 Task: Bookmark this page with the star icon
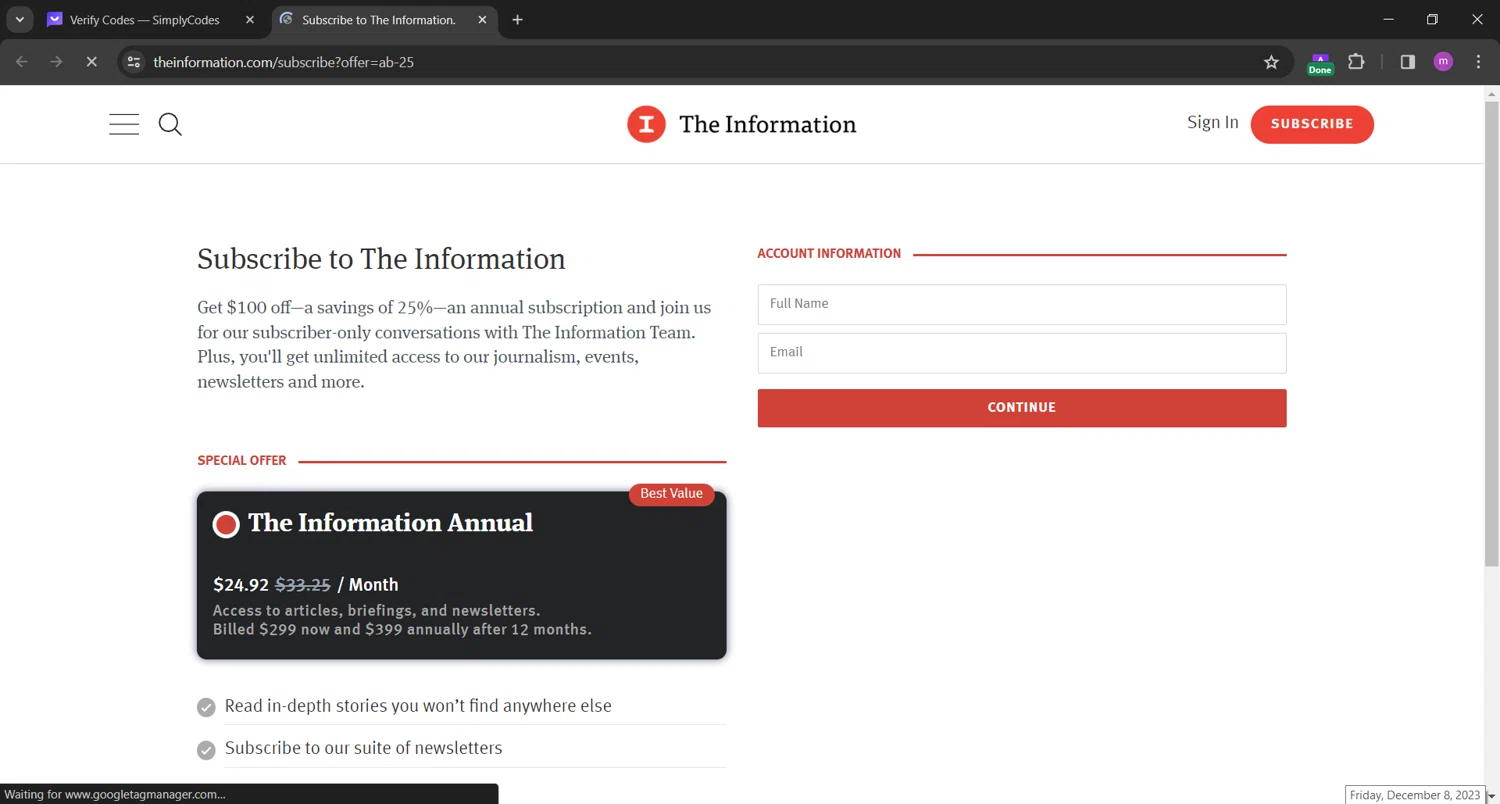(x=1271, y=62)
